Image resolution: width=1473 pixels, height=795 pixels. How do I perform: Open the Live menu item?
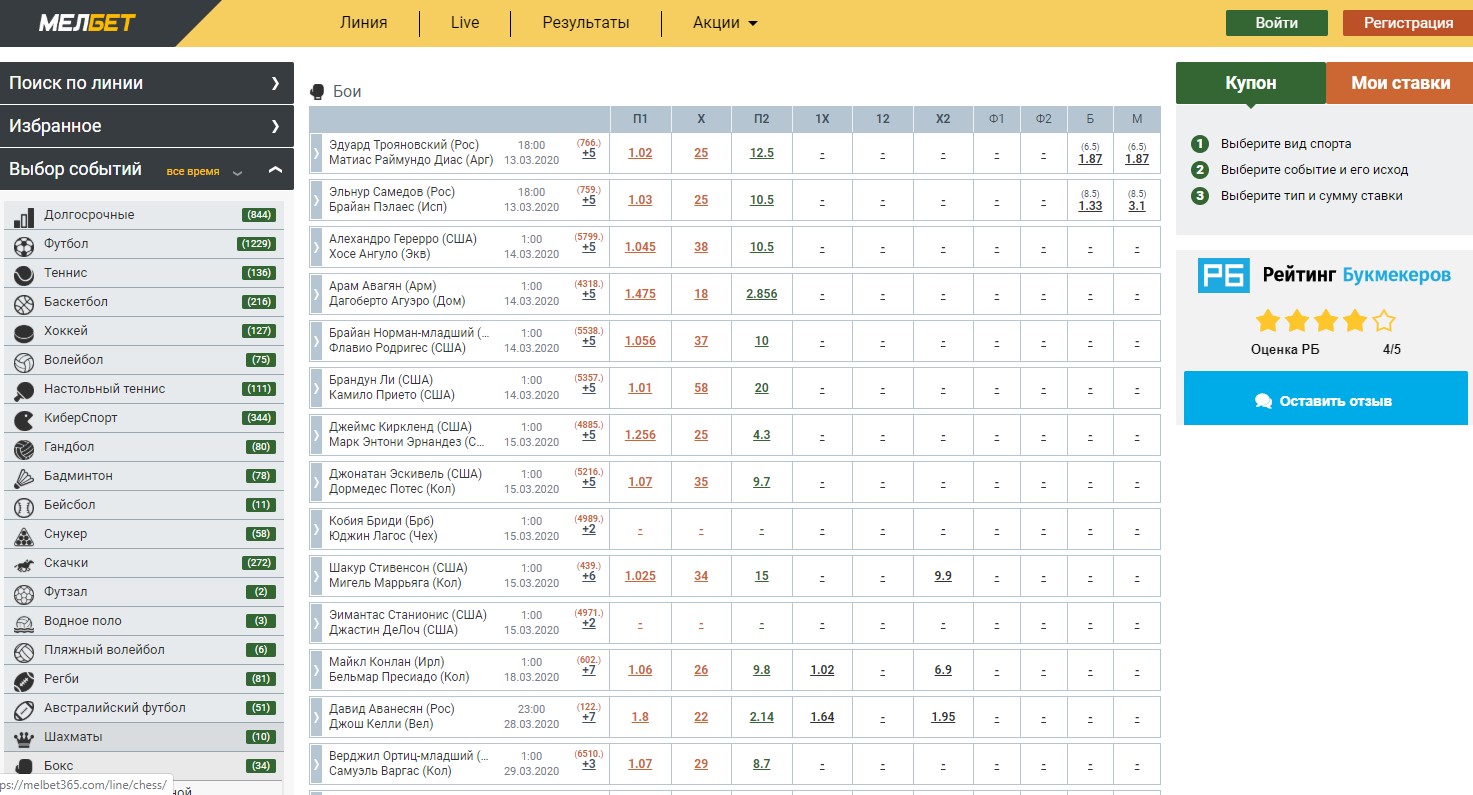tap(465, 22)
